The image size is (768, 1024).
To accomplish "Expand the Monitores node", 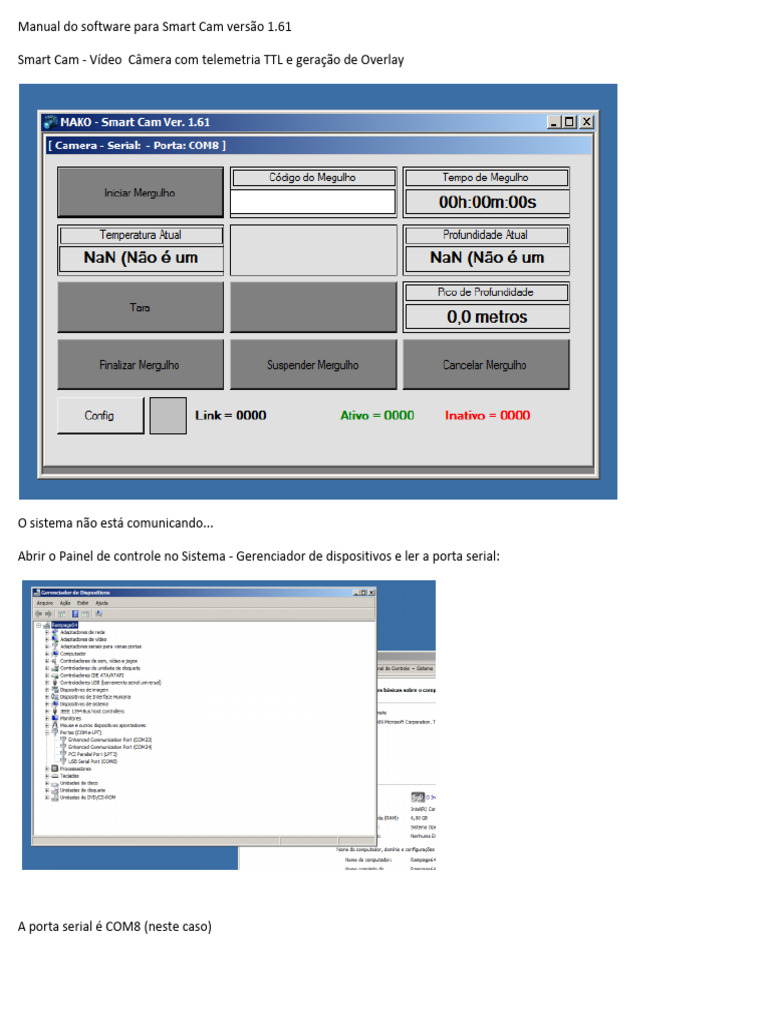I will (x=47, y=718).
